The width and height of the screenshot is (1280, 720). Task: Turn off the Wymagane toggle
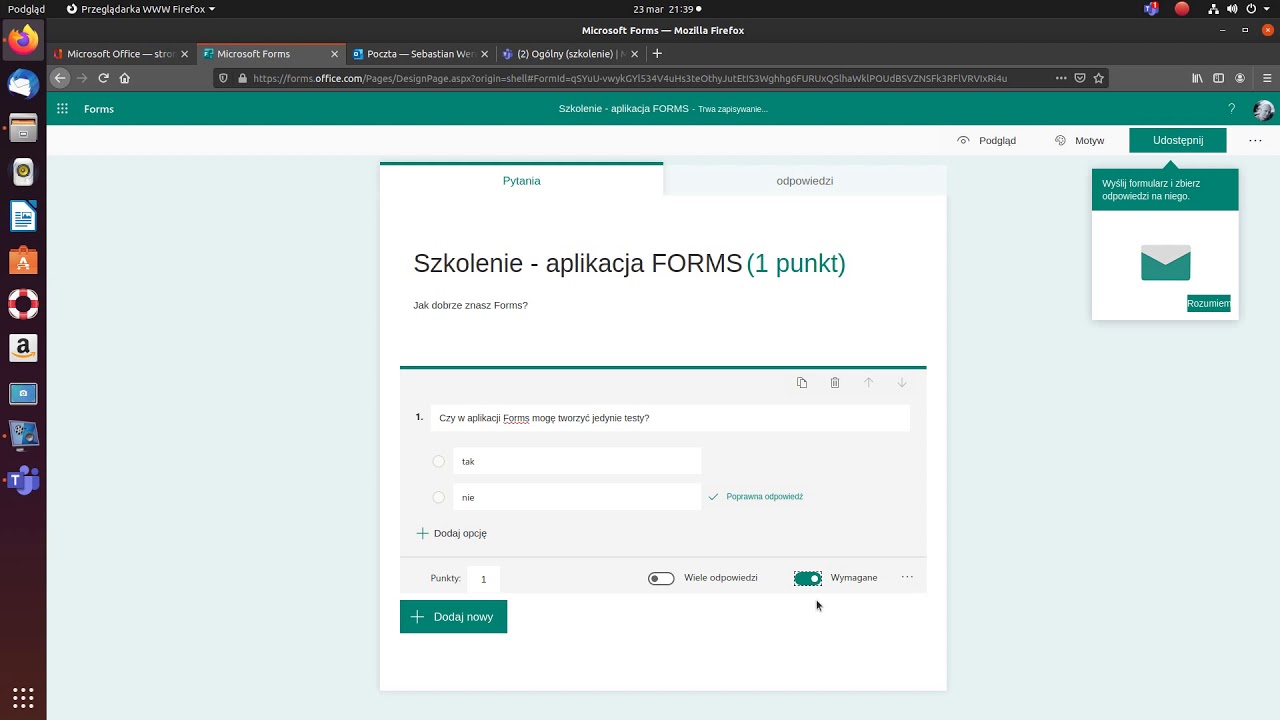[x=808, y=578]
